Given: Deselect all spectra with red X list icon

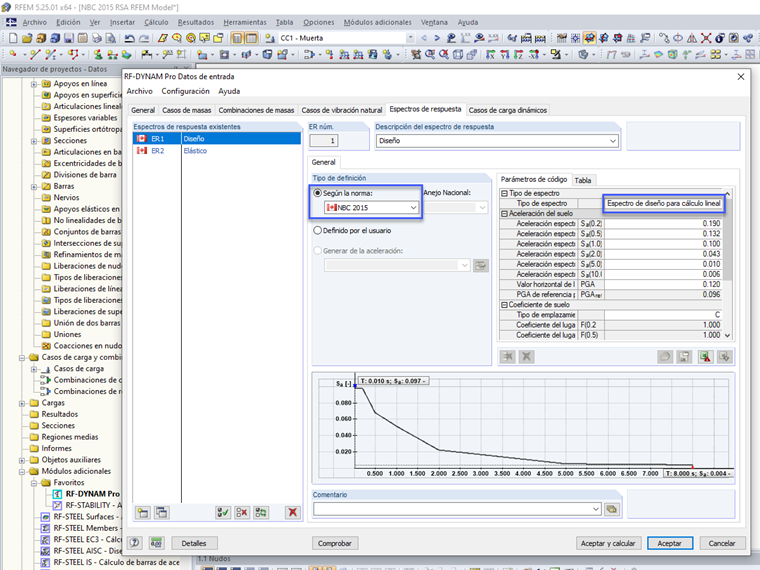Looking at the screenshot, I should (x=242, y=512).
